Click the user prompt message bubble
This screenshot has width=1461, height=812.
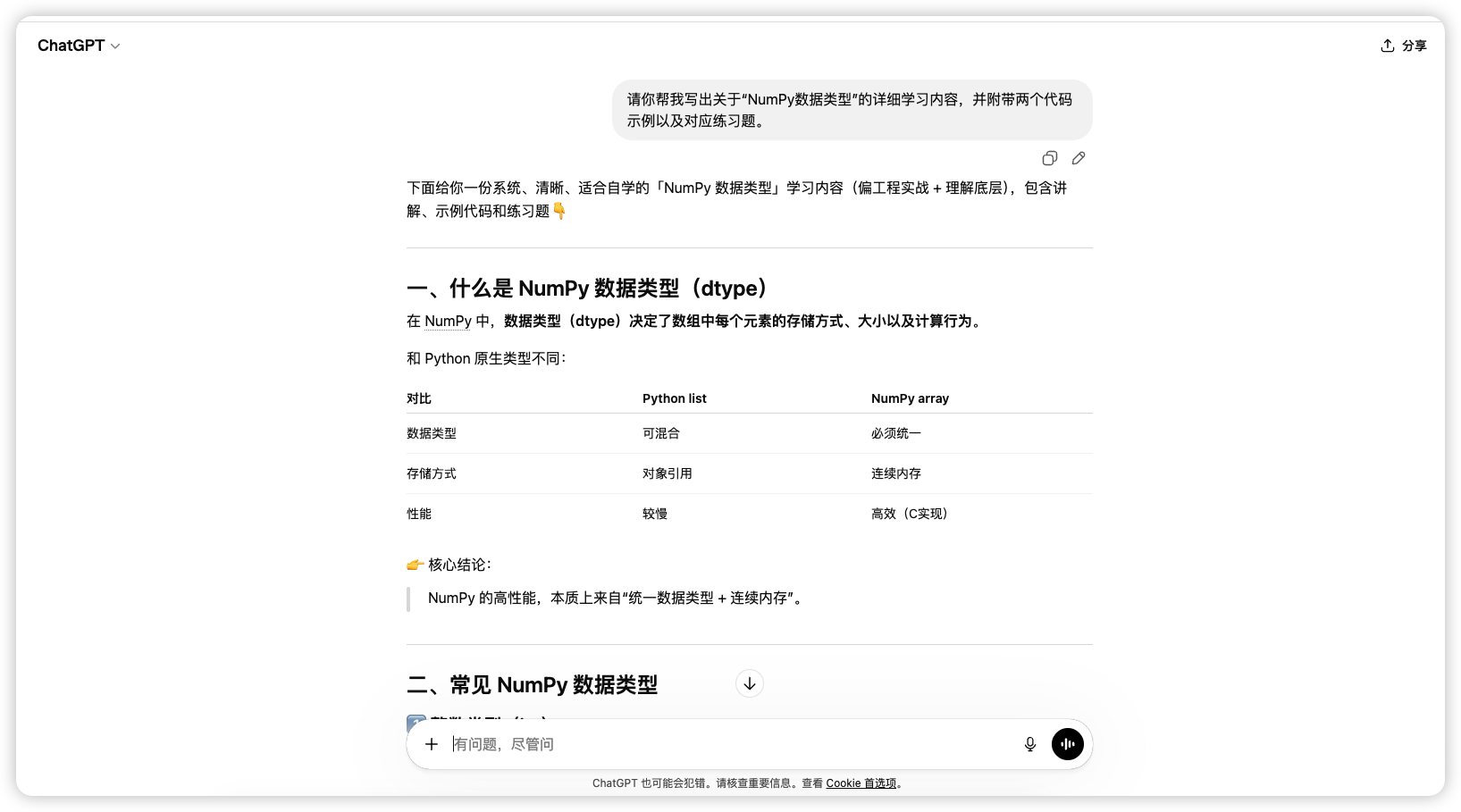click(x=851, y=110)
